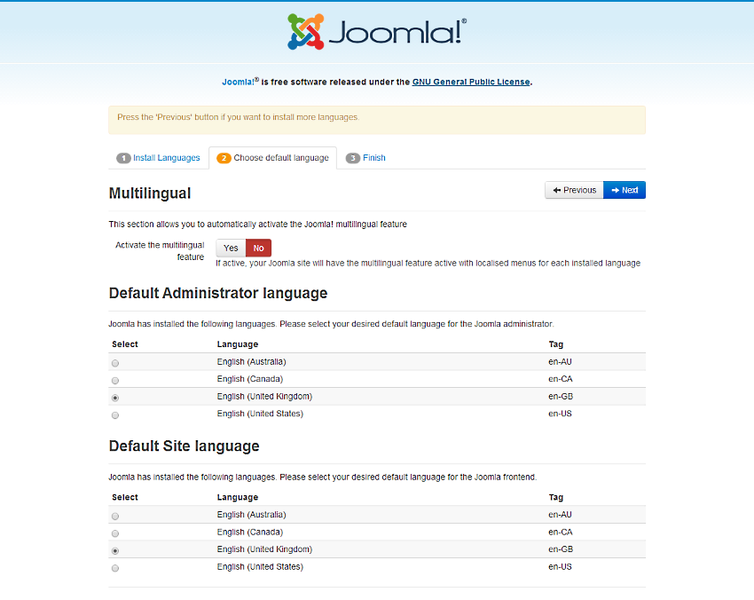Pick English (United Kingdom) site language radio

click(116, 551)
